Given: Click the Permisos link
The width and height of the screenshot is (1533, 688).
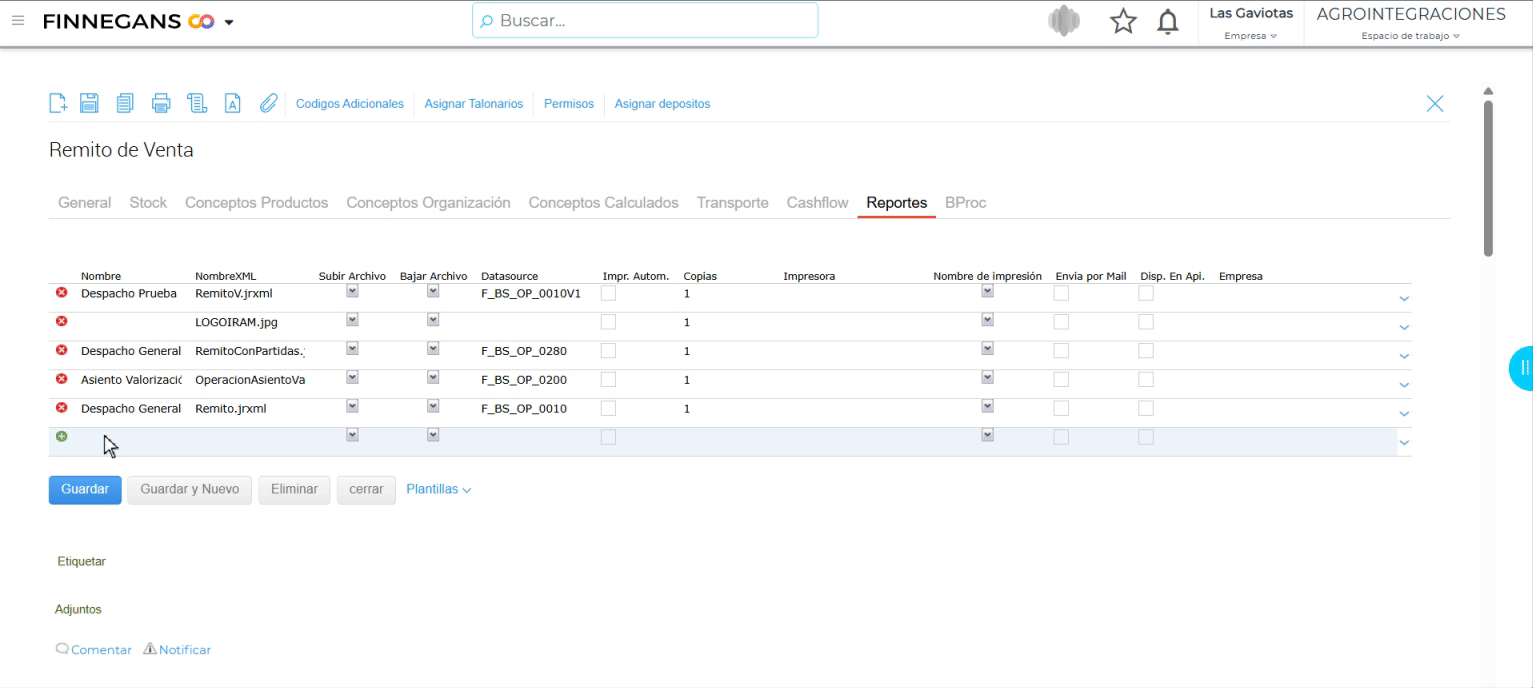Looking at the screenshot, I should pos(569,104).
